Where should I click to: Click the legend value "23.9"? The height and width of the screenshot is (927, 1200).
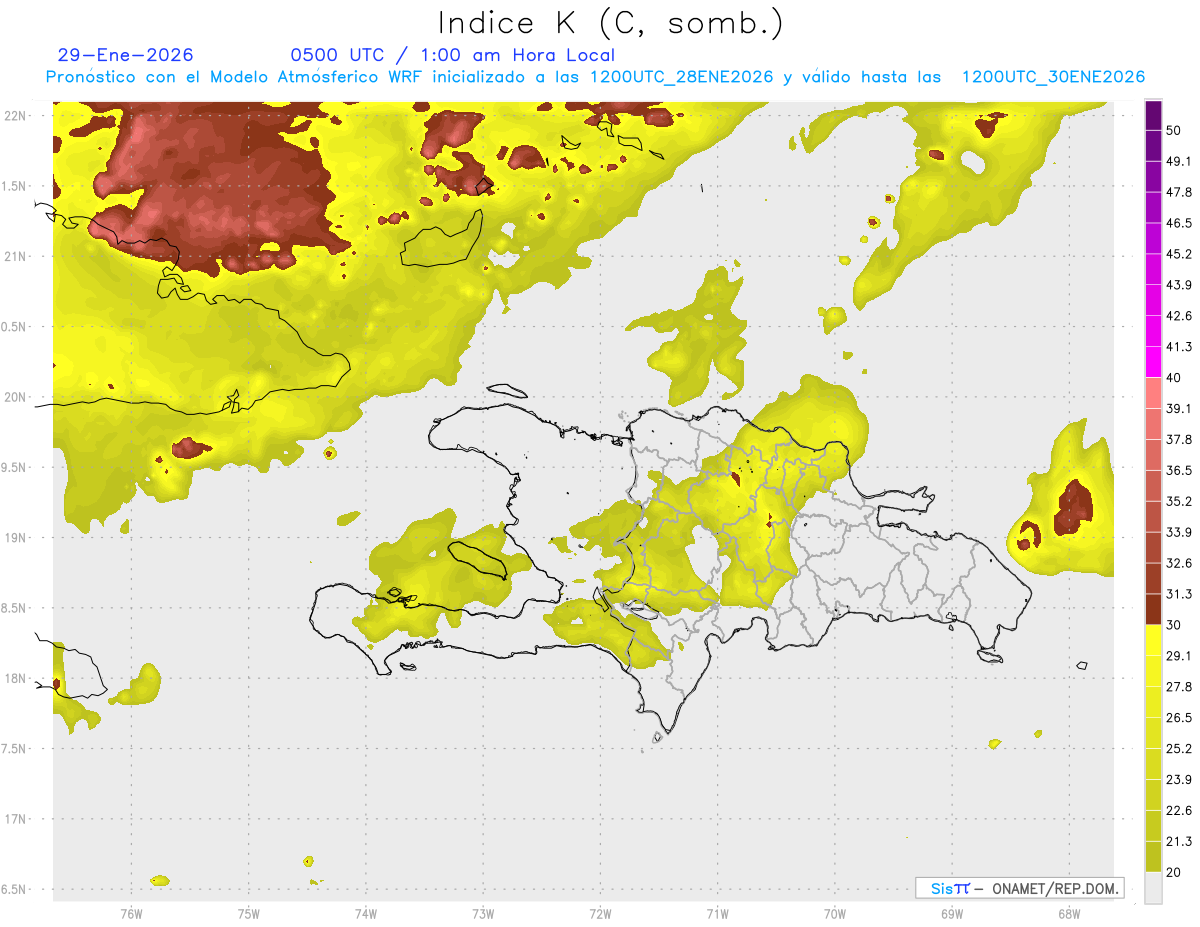click(x=1179, y=779)
